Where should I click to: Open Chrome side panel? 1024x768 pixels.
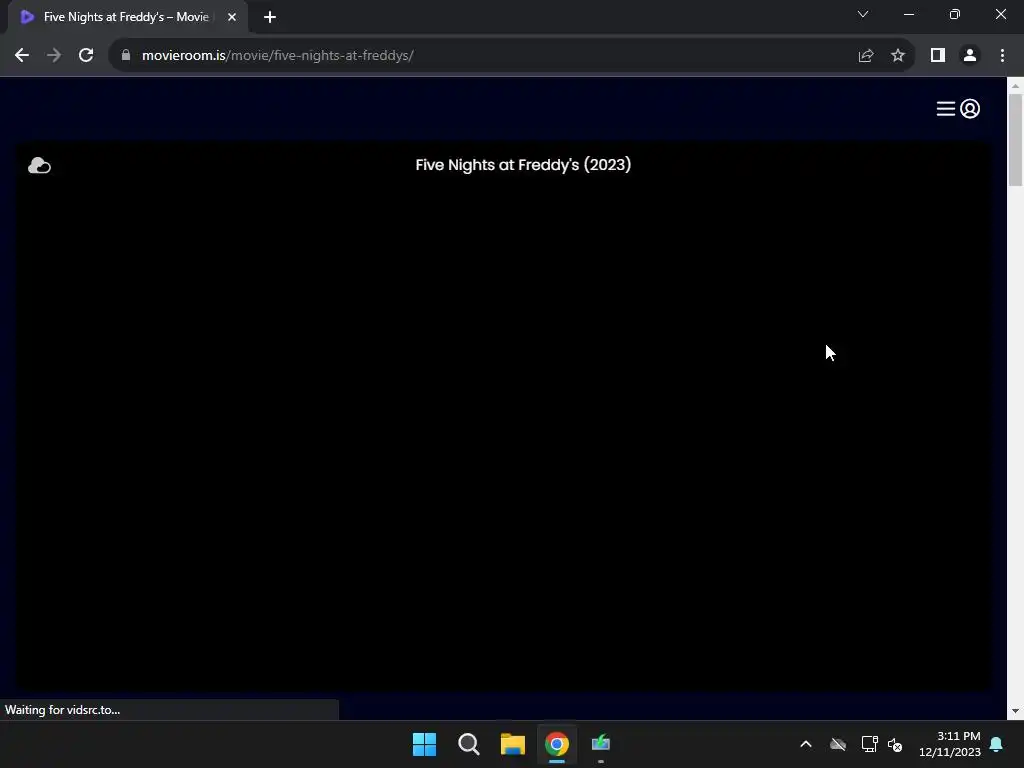(x=938, y=56)
